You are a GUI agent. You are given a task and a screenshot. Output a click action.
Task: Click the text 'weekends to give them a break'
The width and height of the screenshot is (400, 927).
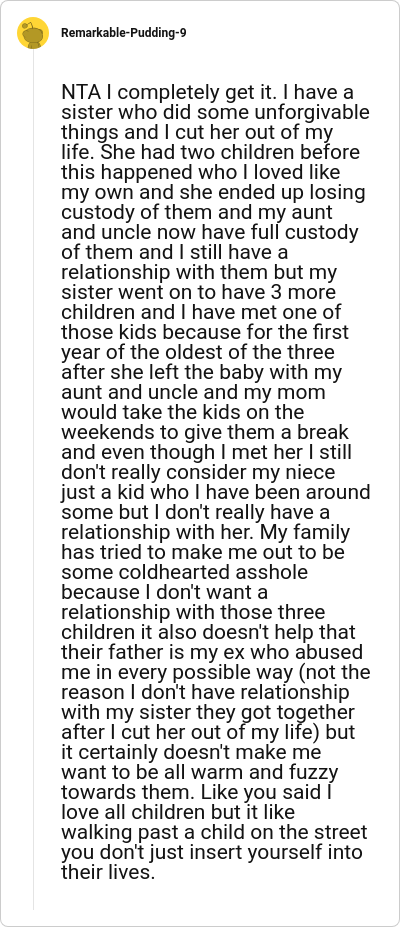pyautogui.click(x=205, y=432)
